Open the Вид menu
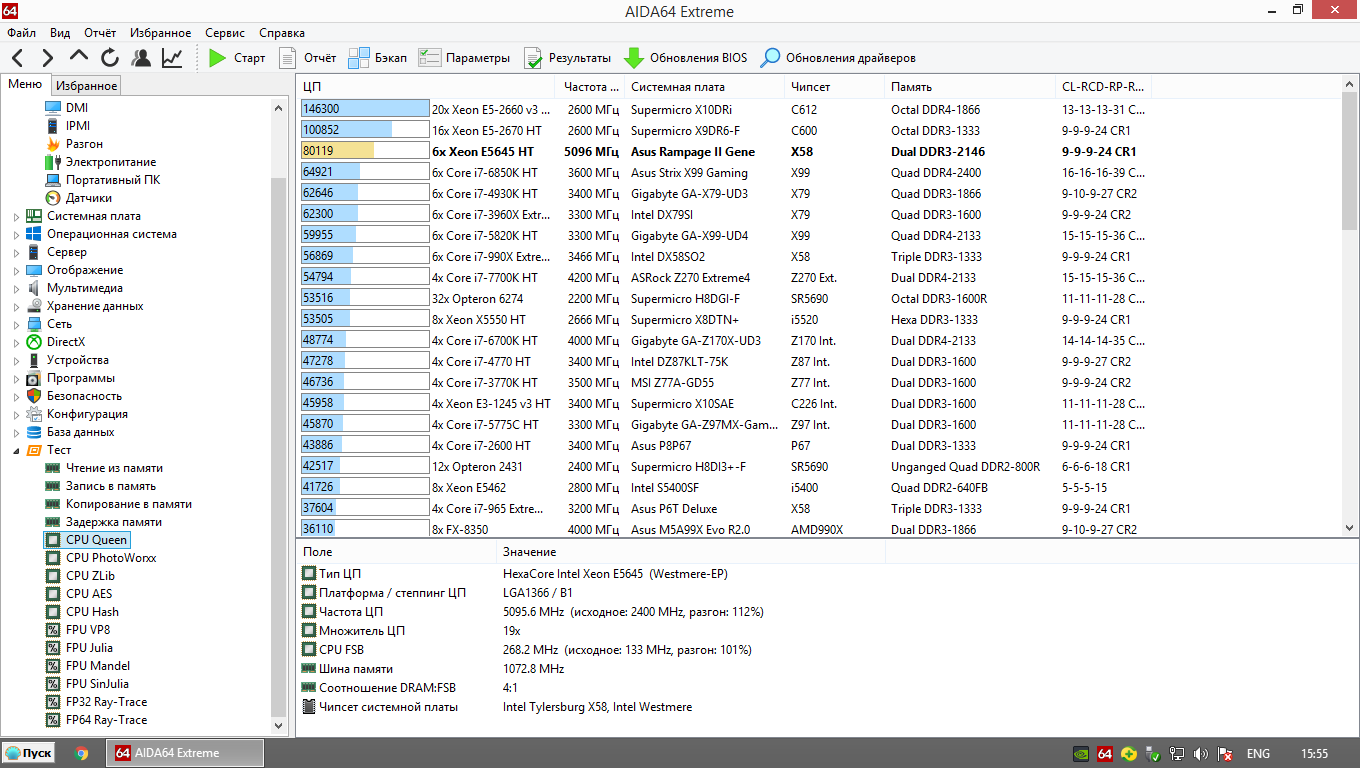1360x768 pixels. [x=60, y=33]
